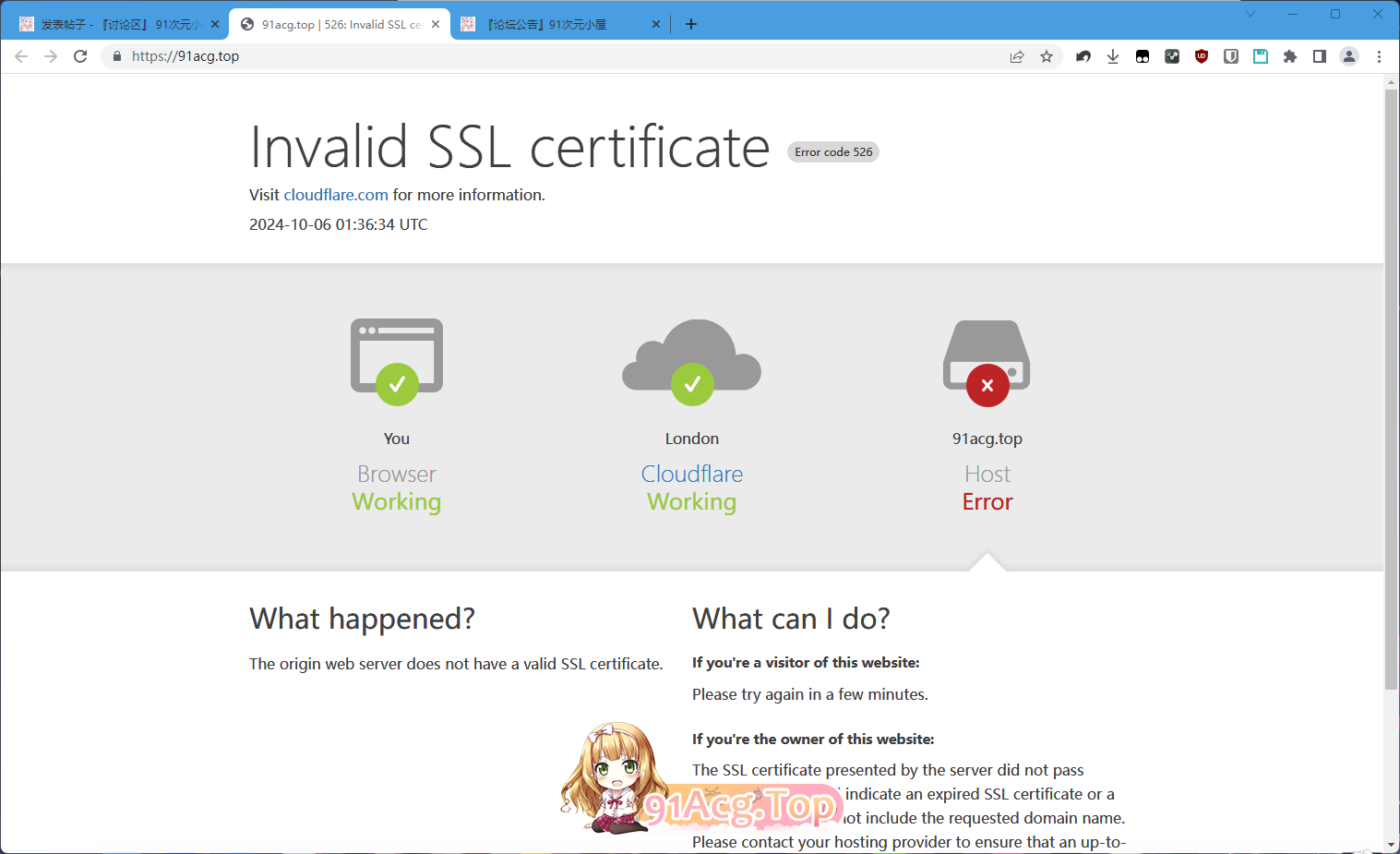Open the user profile avatar menu
The height and width of the screenshot is (854, 1400).
click(1349, 56)
